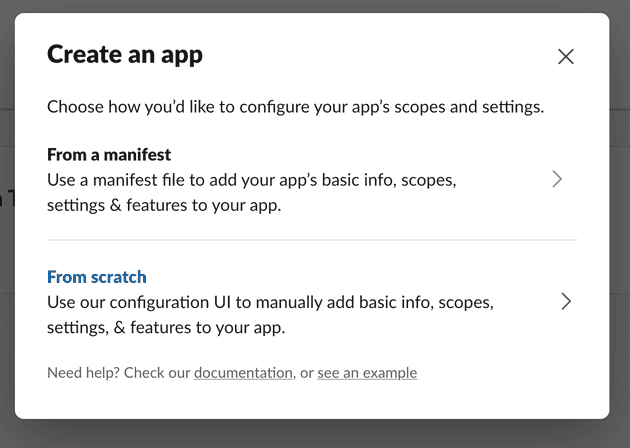Close the Create an app dialog
Image resolution: width=630 pixels, height=448 pixels.
[566, 57]
